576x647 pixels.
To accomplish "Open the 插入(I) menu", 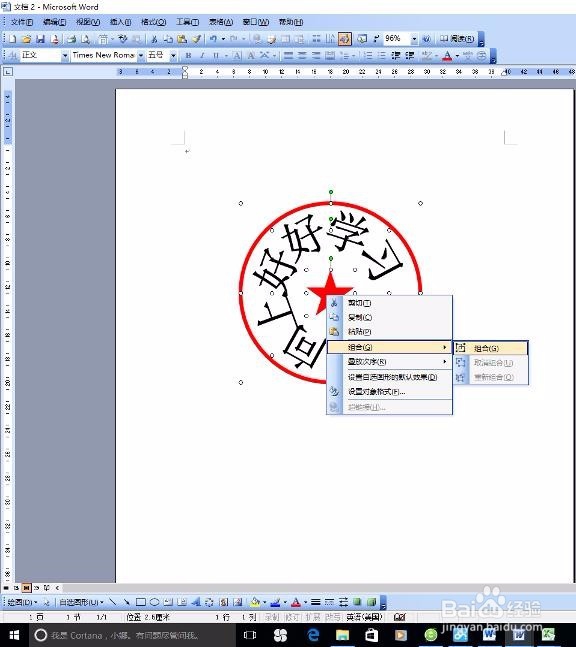I will point(120,22).
